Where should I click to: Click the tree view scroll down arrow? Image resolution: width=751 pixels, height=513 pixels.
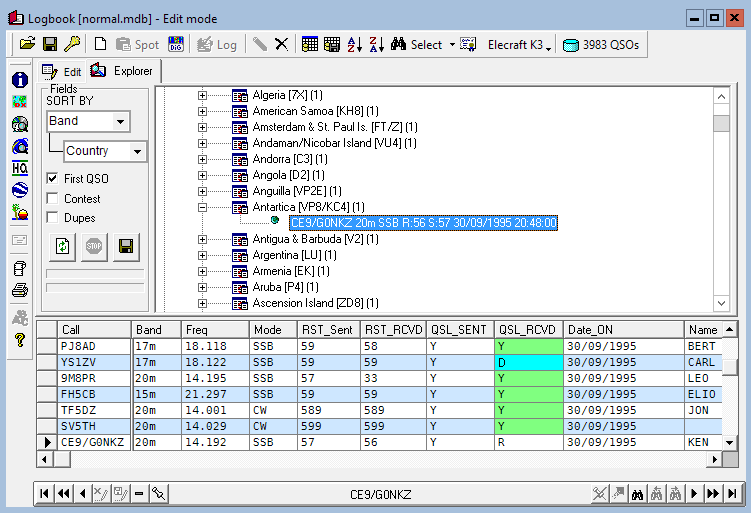click(721, 303)
